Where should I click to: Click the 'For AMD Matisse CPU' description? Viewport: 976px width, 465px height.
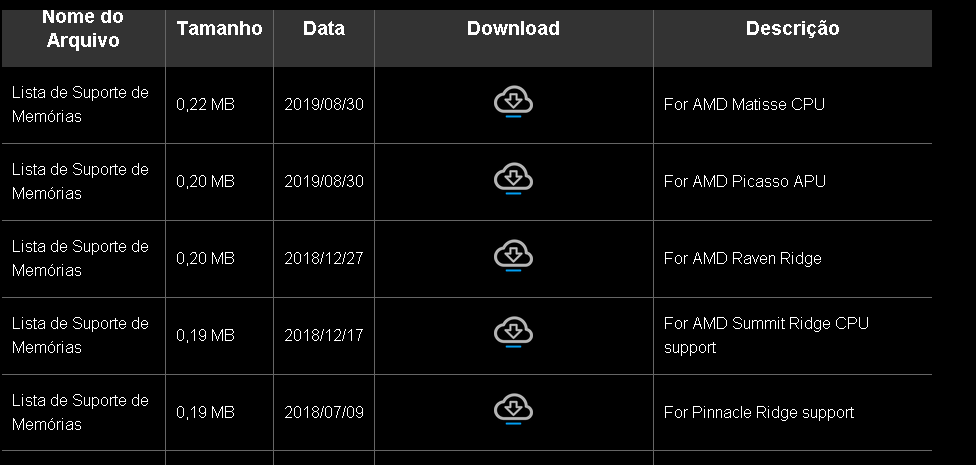744,105
